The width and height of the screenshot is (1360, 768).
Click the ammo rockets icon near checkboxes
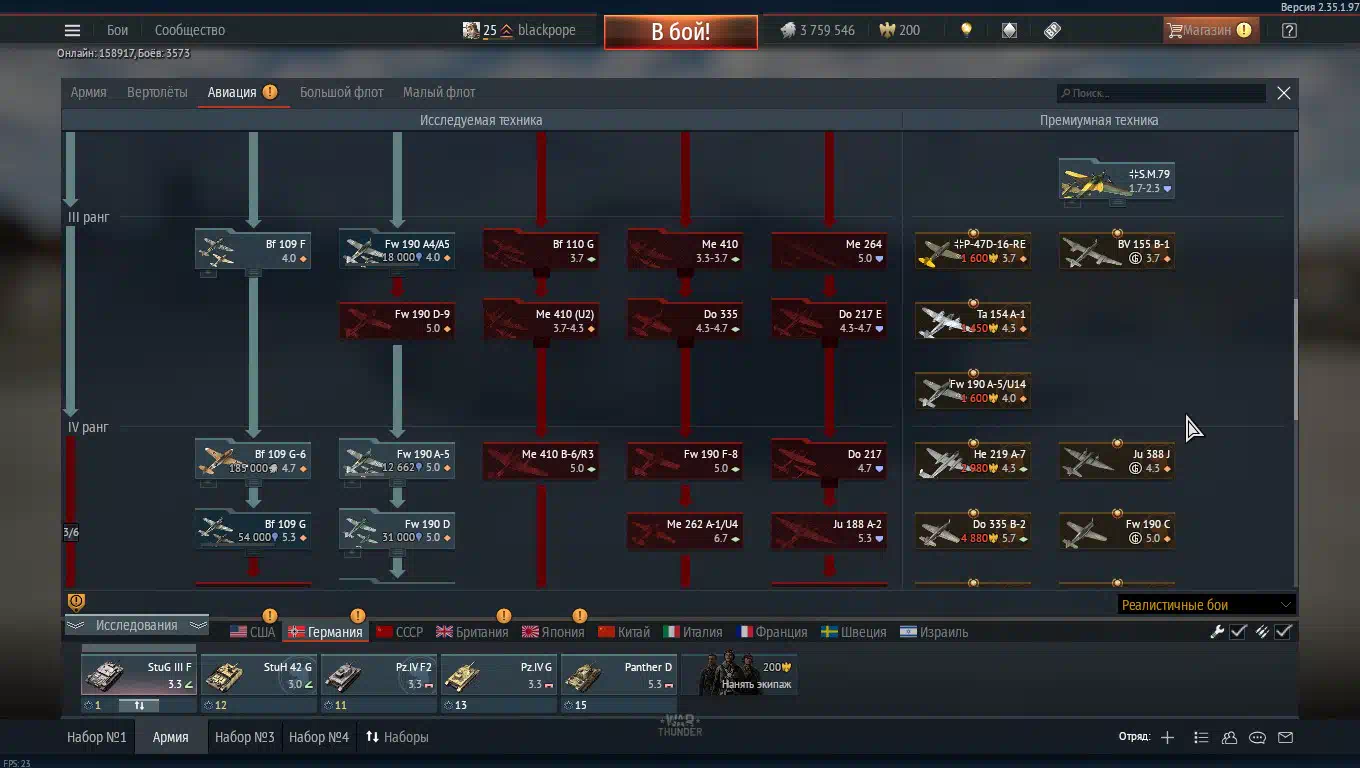point(1262,631)
